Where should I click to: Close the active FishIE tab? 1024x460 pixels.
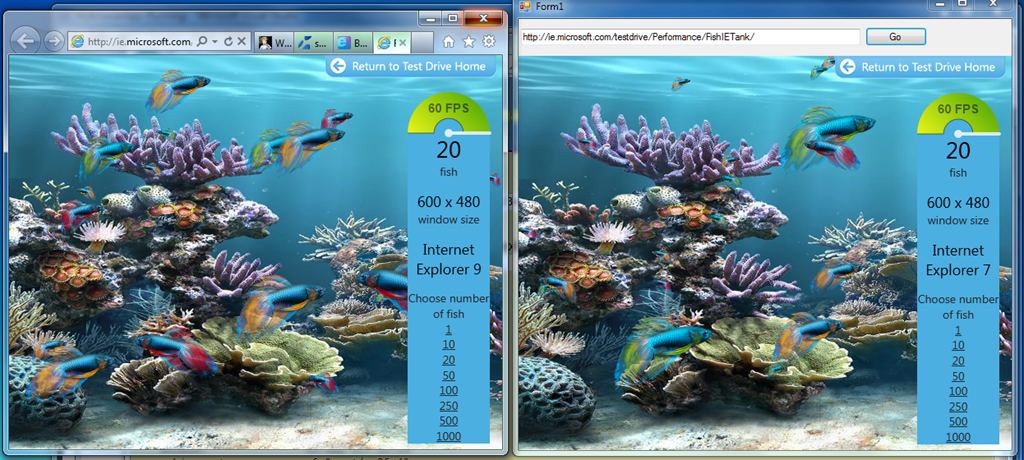point(402,43)
